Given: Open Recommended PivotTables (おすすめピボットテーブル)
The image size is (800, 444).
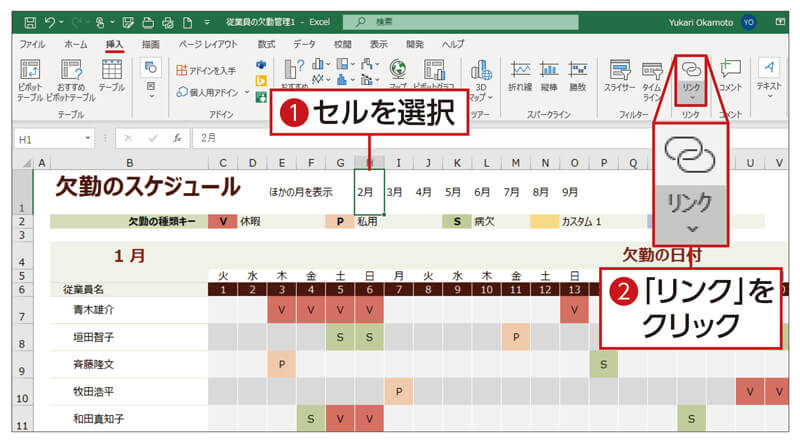Looking at the screenshot, I should [71, 80].
